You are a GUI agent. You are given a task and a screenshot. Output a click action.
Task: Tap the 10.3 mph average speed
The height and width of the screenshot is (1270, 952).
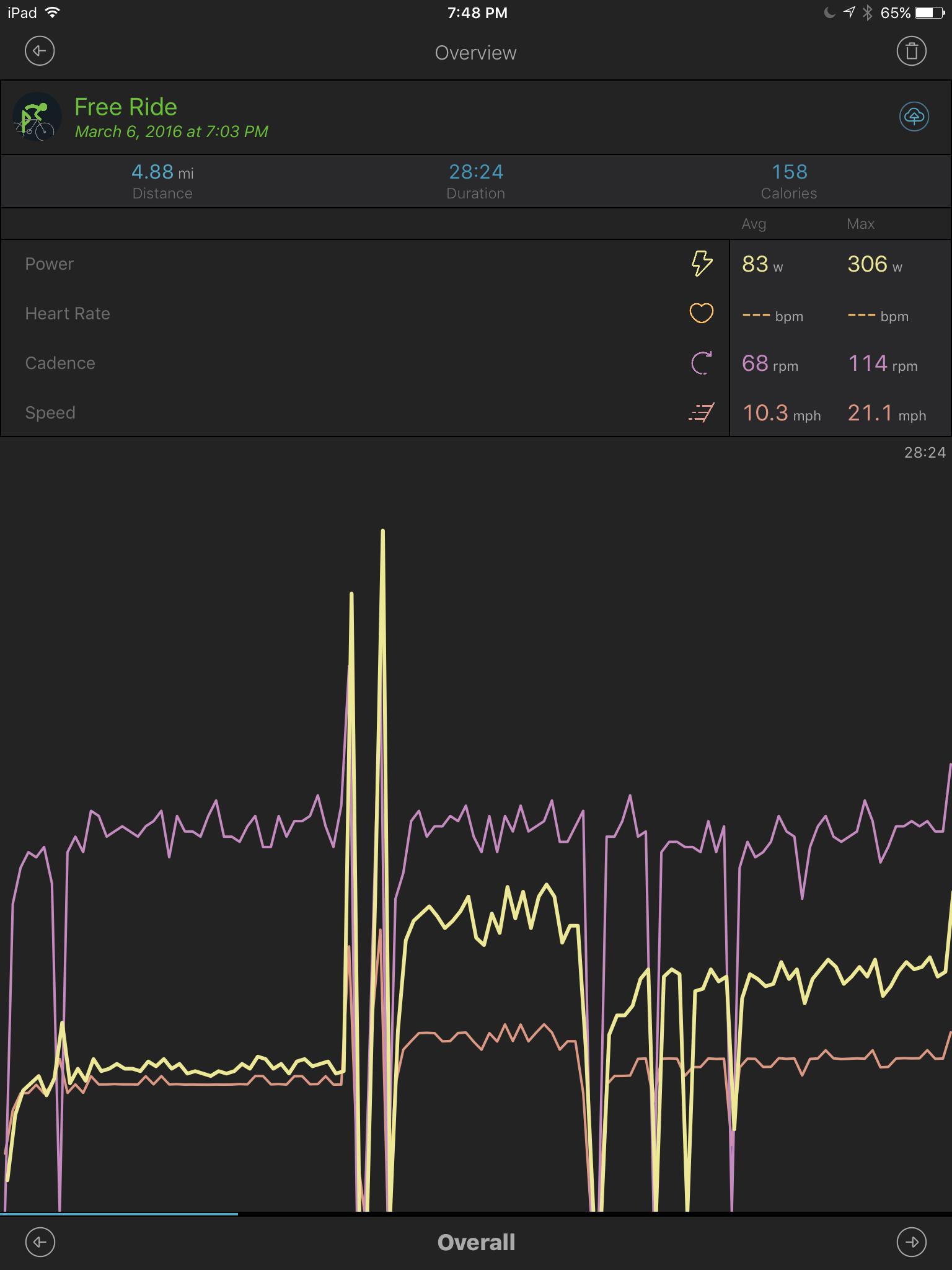782,414
